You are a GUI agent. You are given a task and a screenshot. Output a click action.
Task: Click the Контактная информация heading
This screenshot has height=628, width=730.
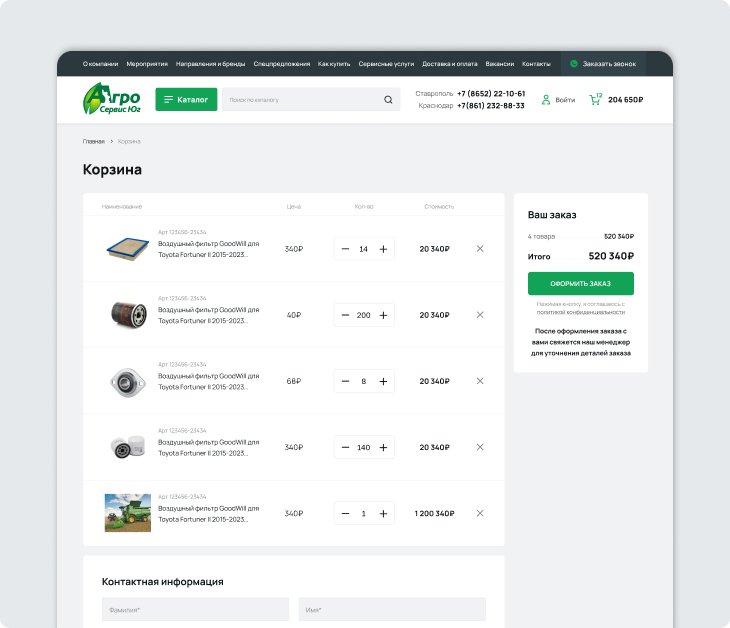[x=162, y=581]
